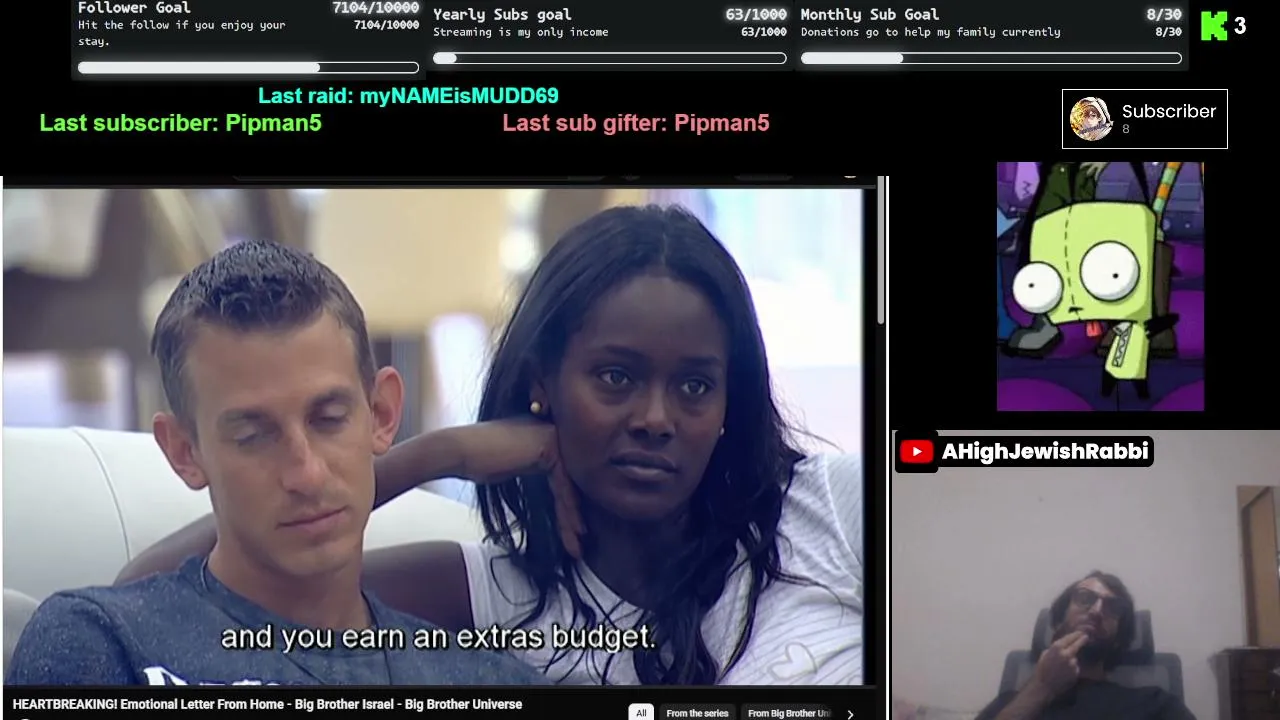
Task: Click "Hit the follow if you enjoy your stay."
Action: click(x=182, y=33)
